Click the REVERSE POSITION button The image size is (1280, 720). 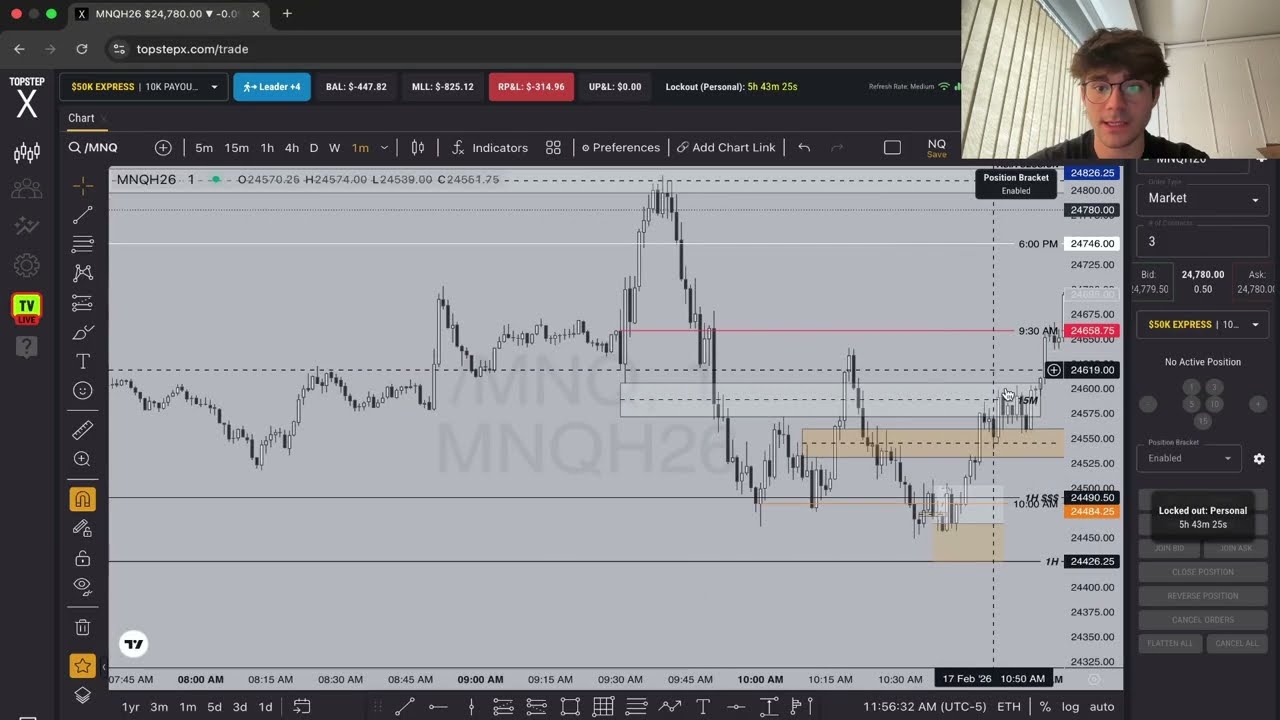click(1203, 596)
